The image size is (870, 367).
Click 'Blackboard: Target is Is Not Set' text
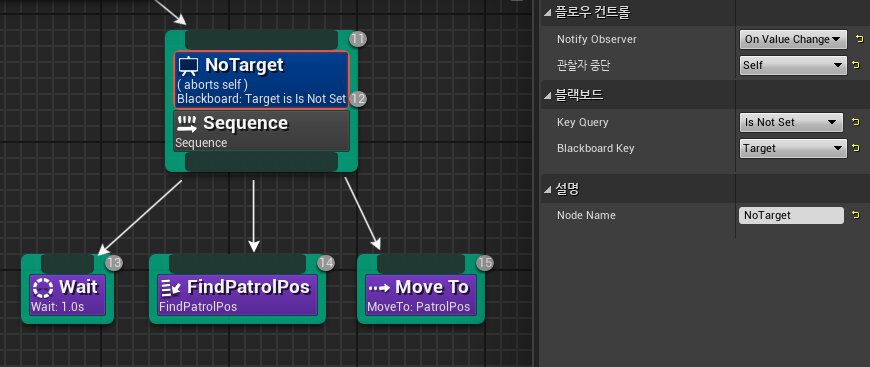click(x=261, y=99)
